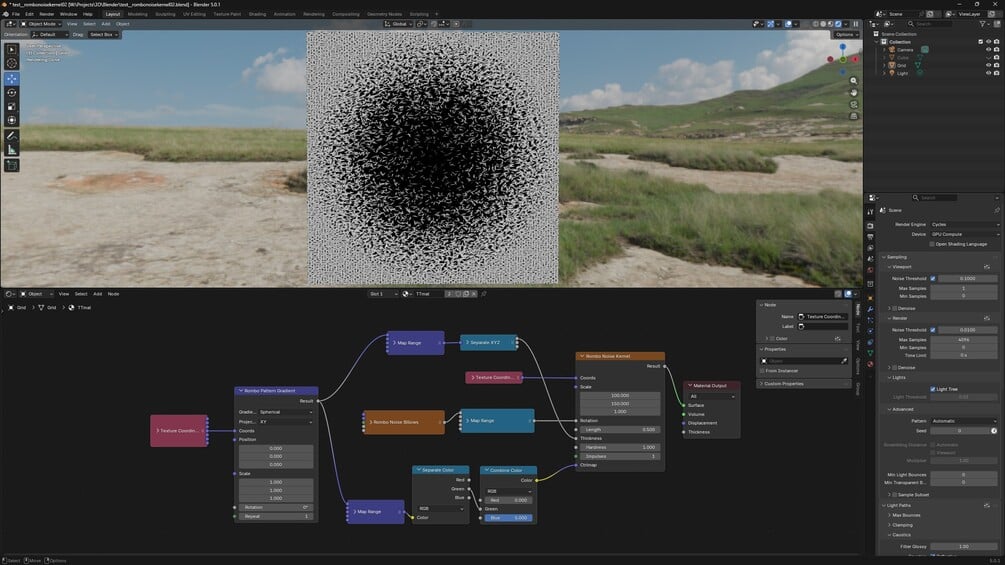Switch to the Shading workspace tab

(x=257, y=13)
